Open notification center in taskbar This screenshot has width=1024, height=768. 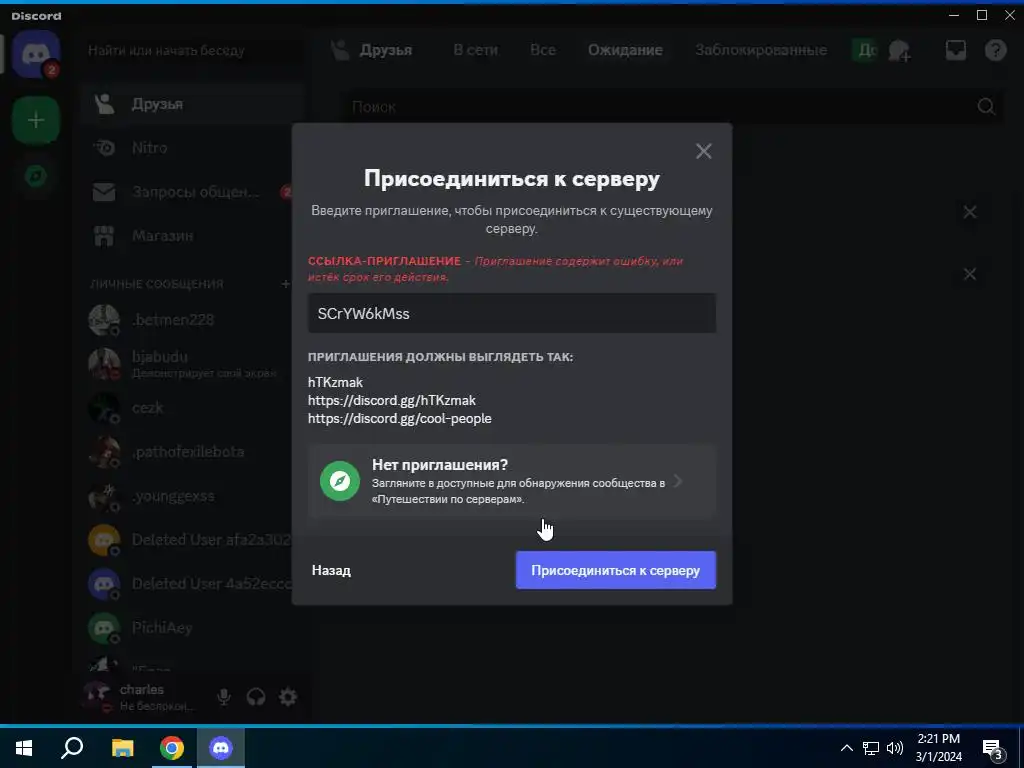click(993, 750)
